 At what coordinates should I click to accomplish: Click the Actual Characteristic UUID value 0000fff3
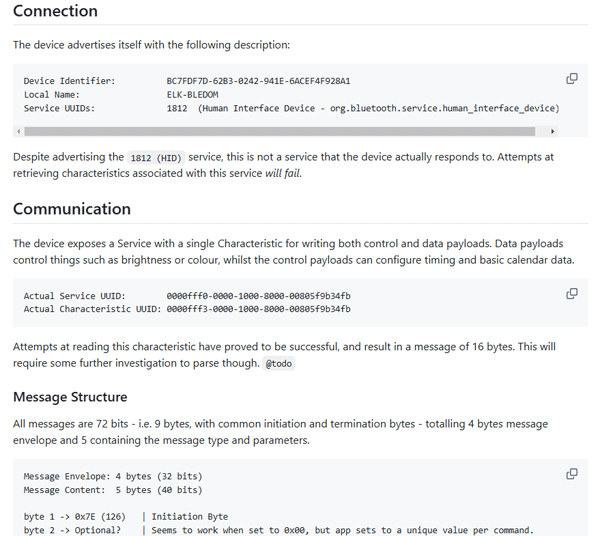[x=258, y=309]
